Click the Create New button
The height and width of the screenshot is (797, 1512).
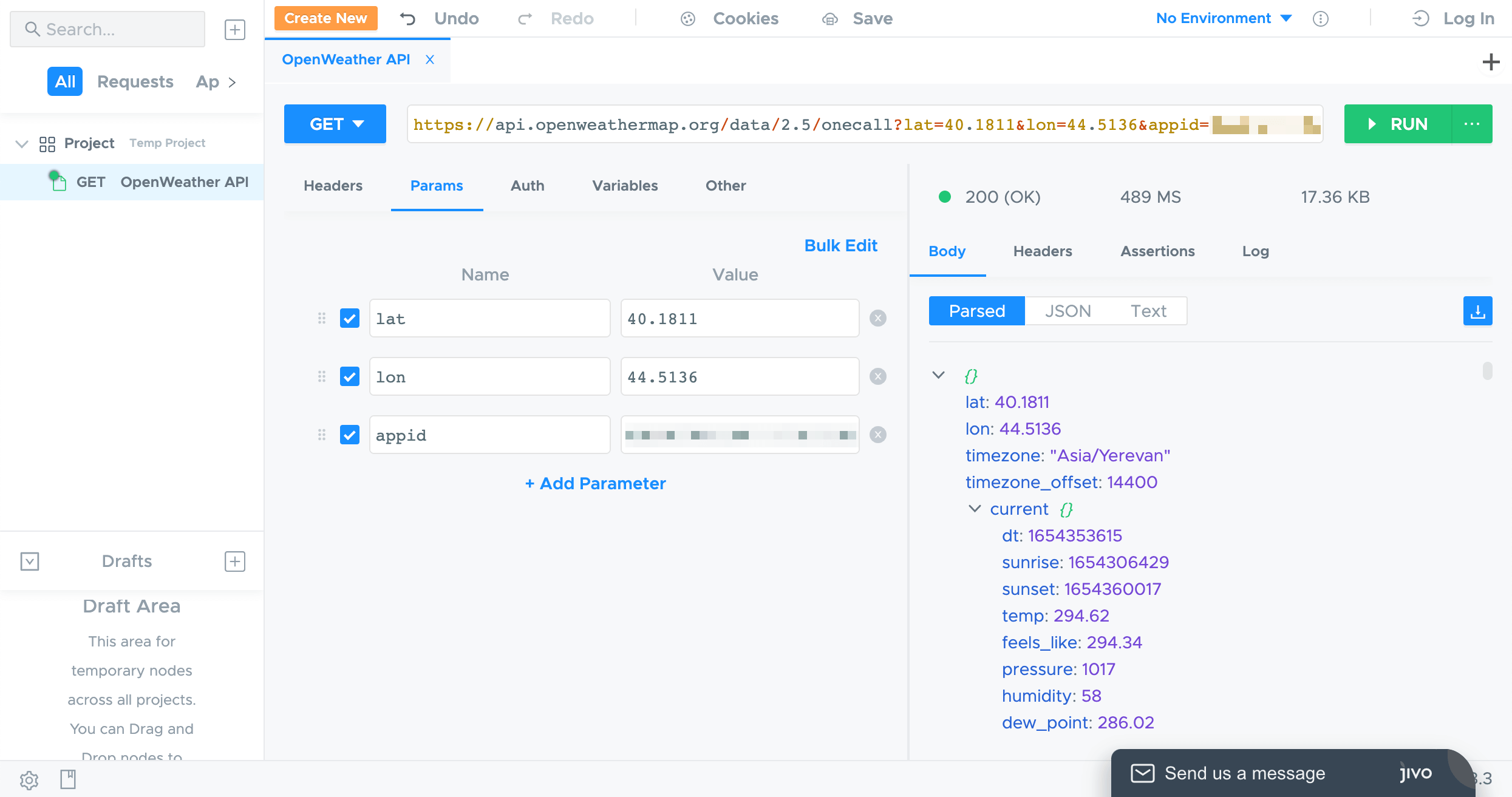(x=325, y=18)
